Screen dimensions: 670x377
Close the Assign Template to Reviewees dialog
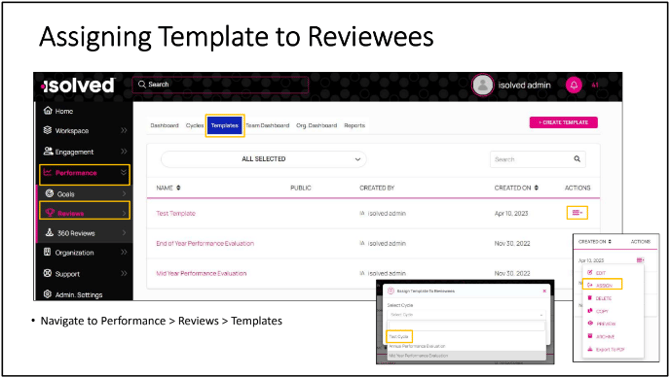point(544,291)
